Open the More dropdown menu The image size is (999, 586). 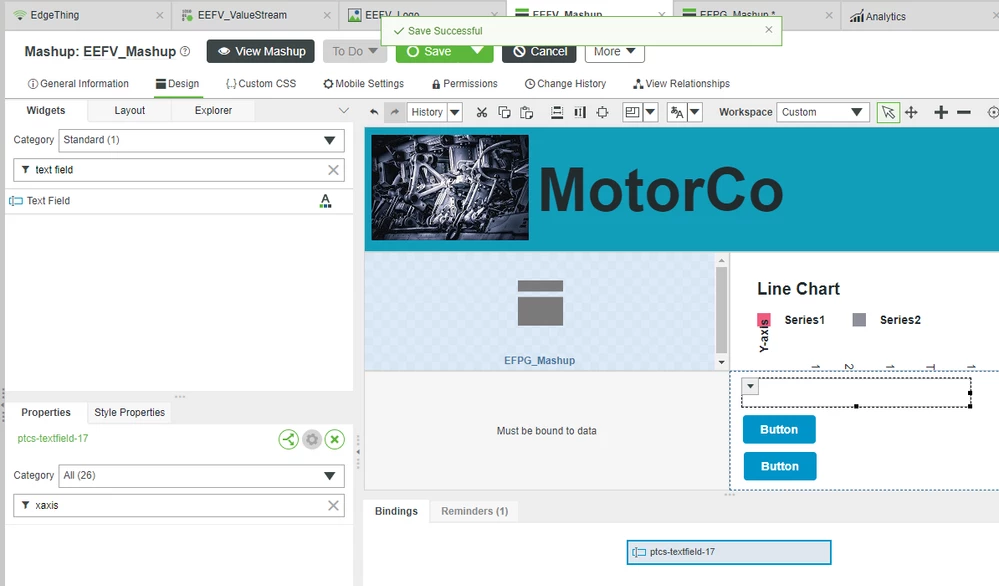[614, 52]
